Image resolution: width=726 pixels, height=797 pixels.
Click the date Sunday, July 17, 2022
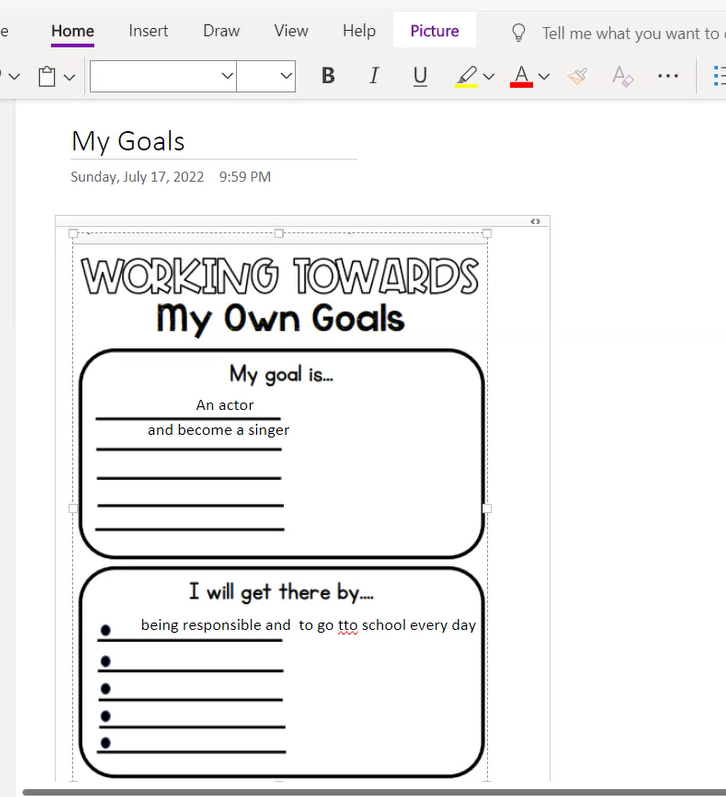point(137,177)
